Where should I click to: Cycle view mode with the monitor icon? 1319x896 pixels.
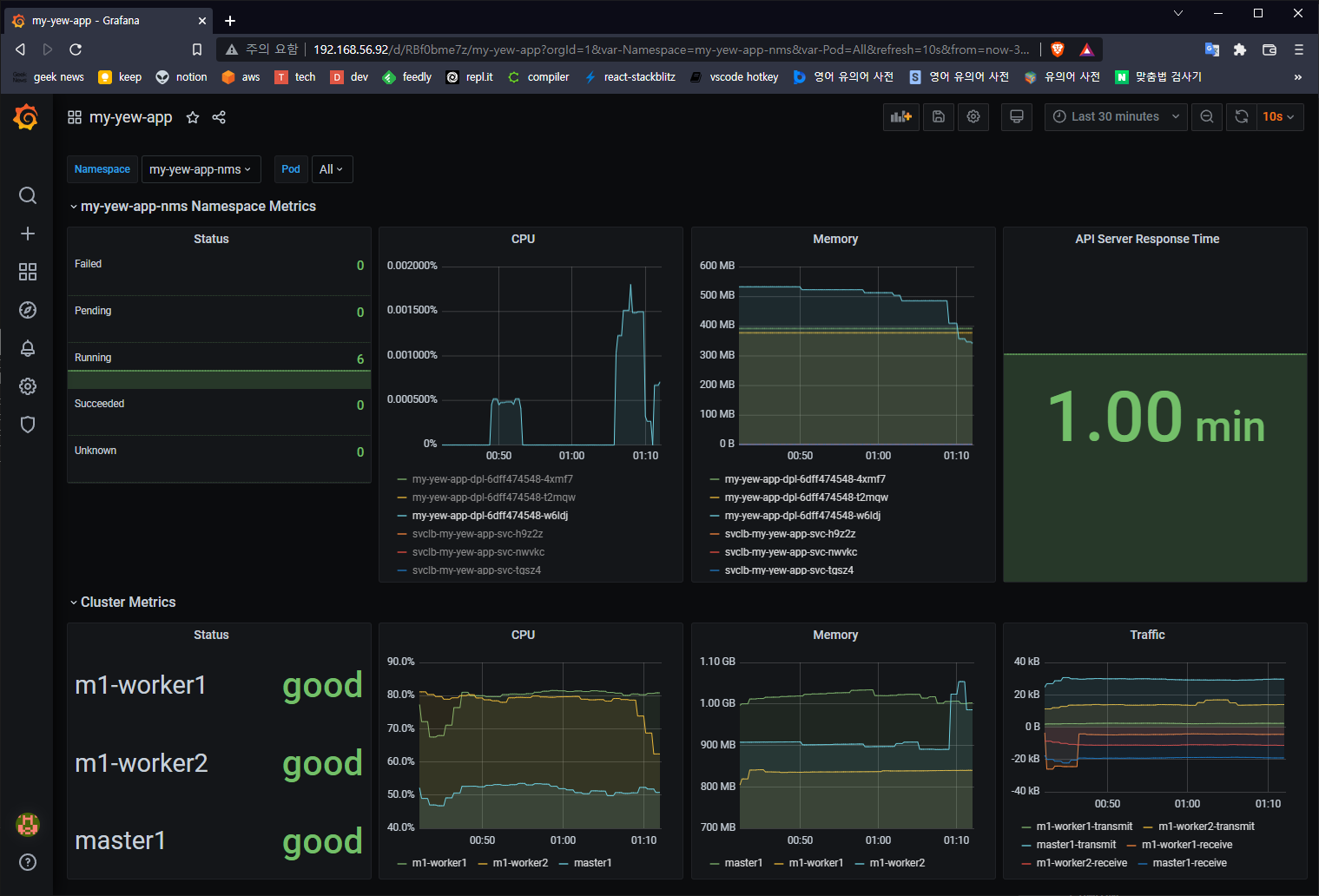click(1016, 117)
